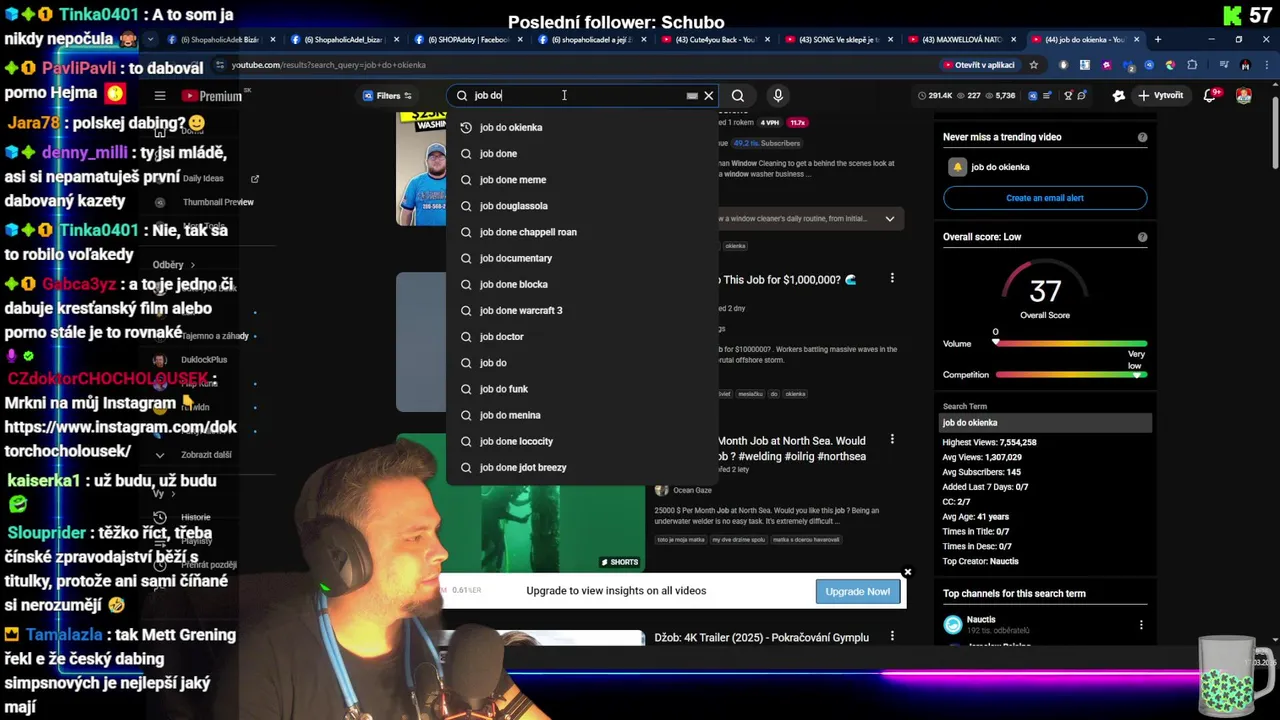
Task: Open the YouTube hamburger guide menu
Action: [160, 96]
